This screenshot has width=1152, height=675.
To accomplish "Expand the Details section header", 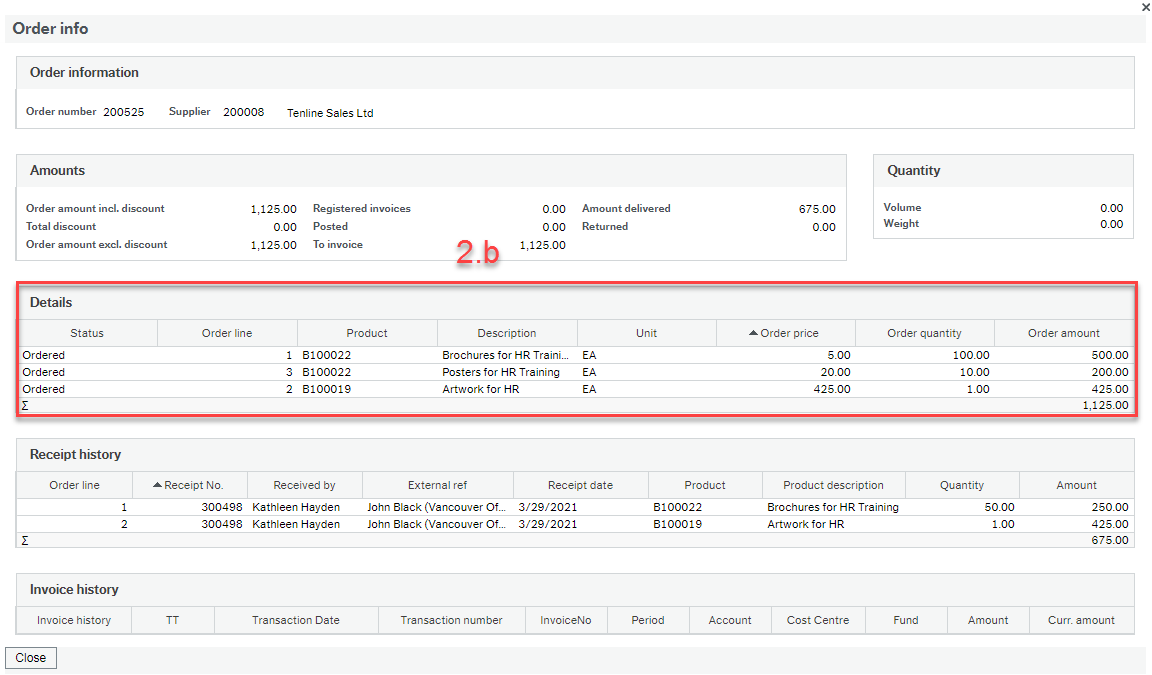I will coord(51,302).
